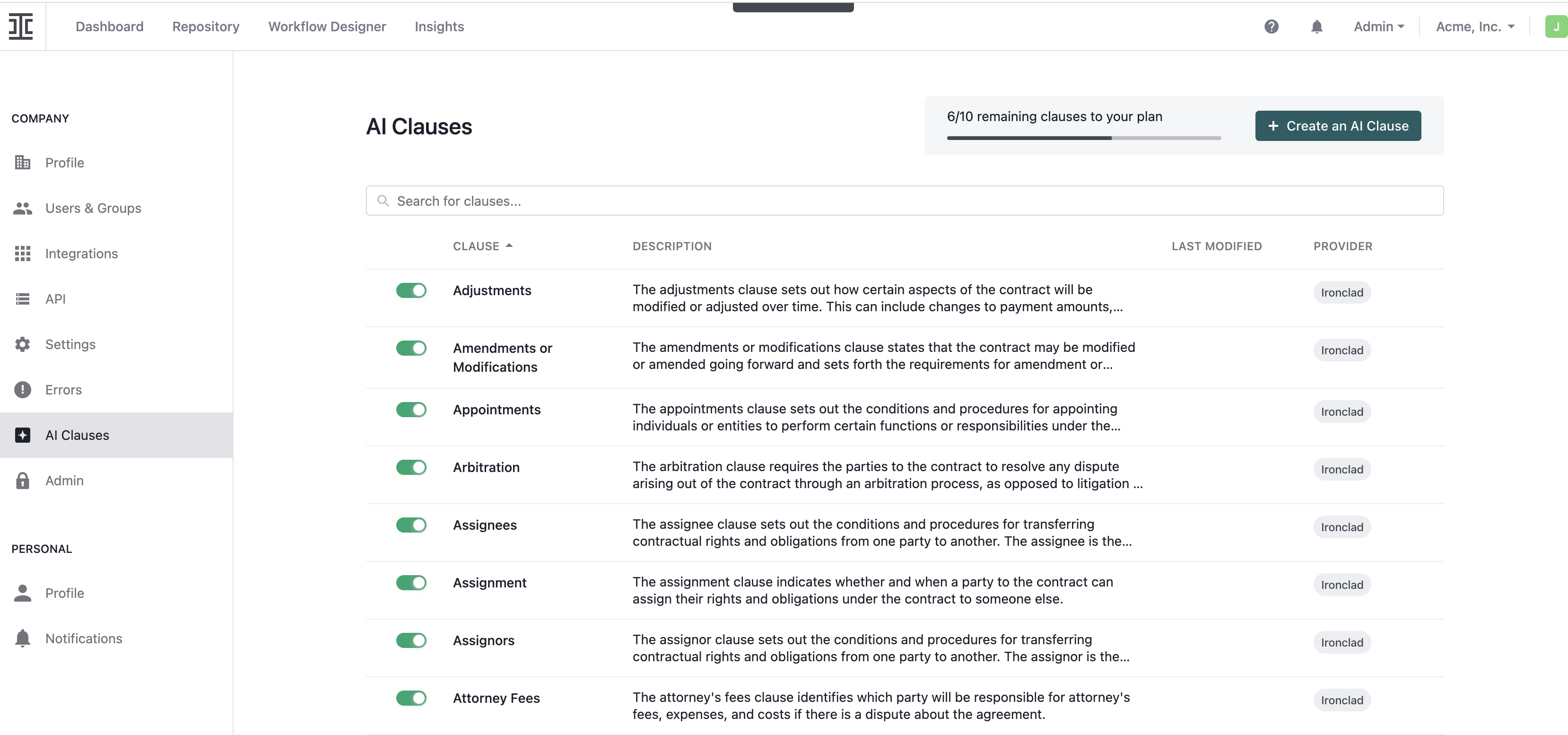Click the Amendments or Modifications clause name
The width and height of the screenshot is (1568, 735).
(502, 358)
